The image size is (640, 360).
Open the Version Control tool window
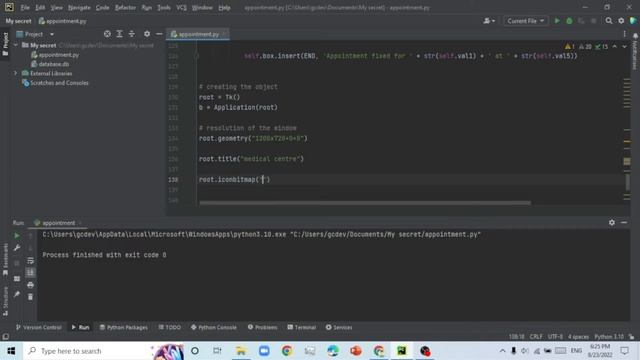pos(38,327)
